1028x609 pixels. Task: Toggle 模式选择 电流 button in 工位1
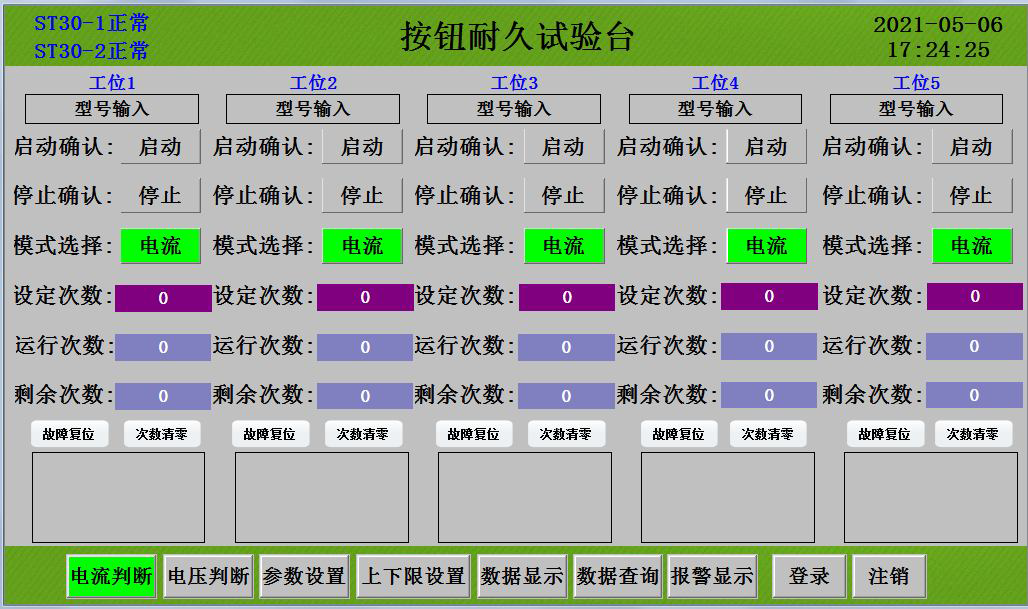(x=160, y=246)
